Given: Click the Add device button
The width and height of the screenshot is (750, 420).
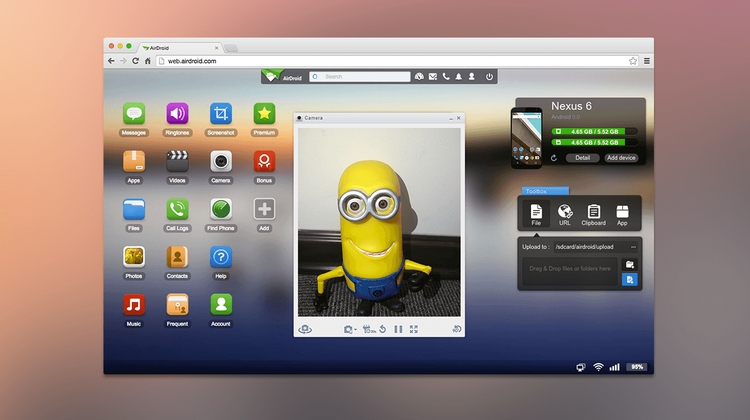Looking at the screenshot, I should (621, 158).
